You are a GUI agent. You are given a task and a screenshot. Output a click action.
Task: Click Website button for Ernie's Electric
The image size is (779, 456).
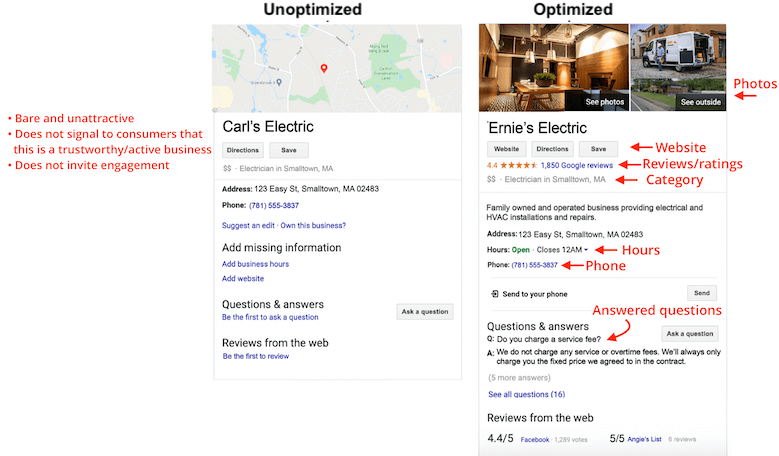pyautogui.click(x=506, y=149)
